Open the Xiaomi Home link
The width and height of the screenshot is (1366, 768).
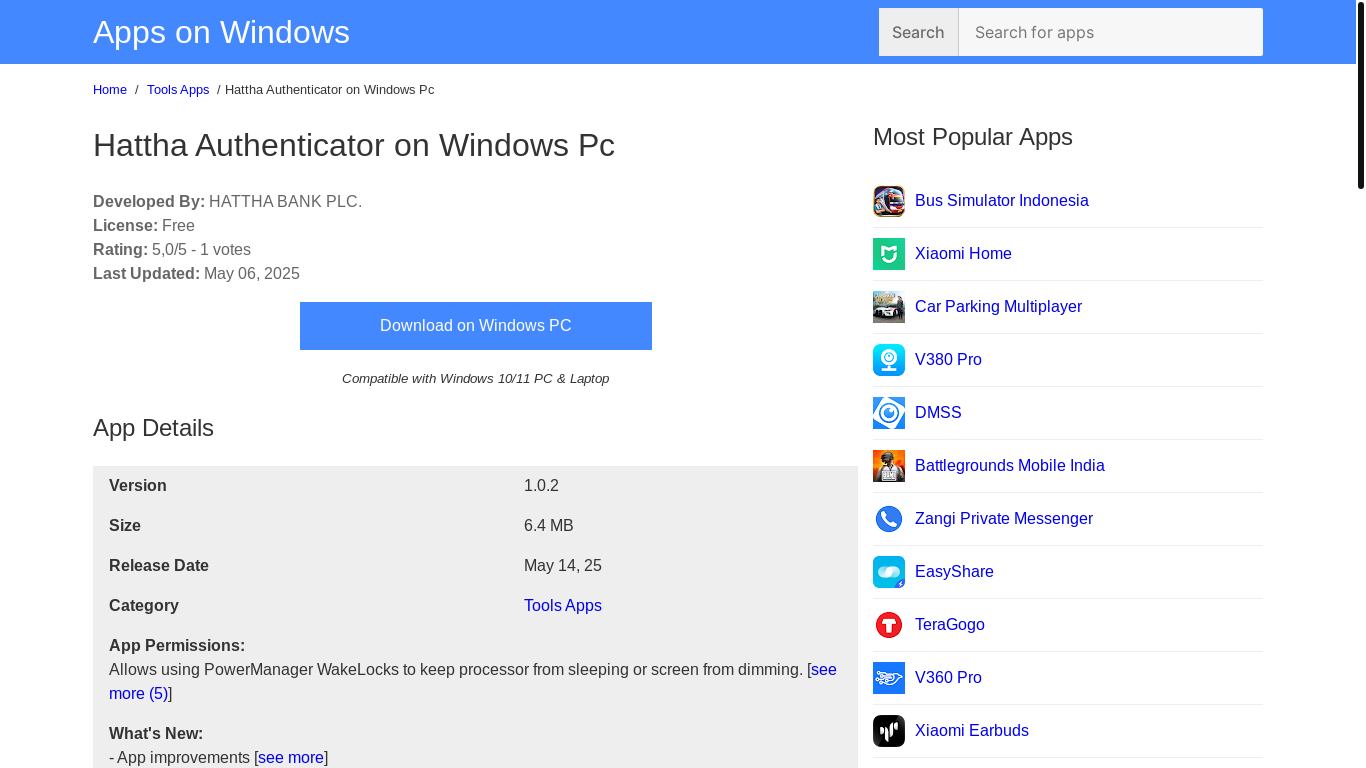point(963,254)
